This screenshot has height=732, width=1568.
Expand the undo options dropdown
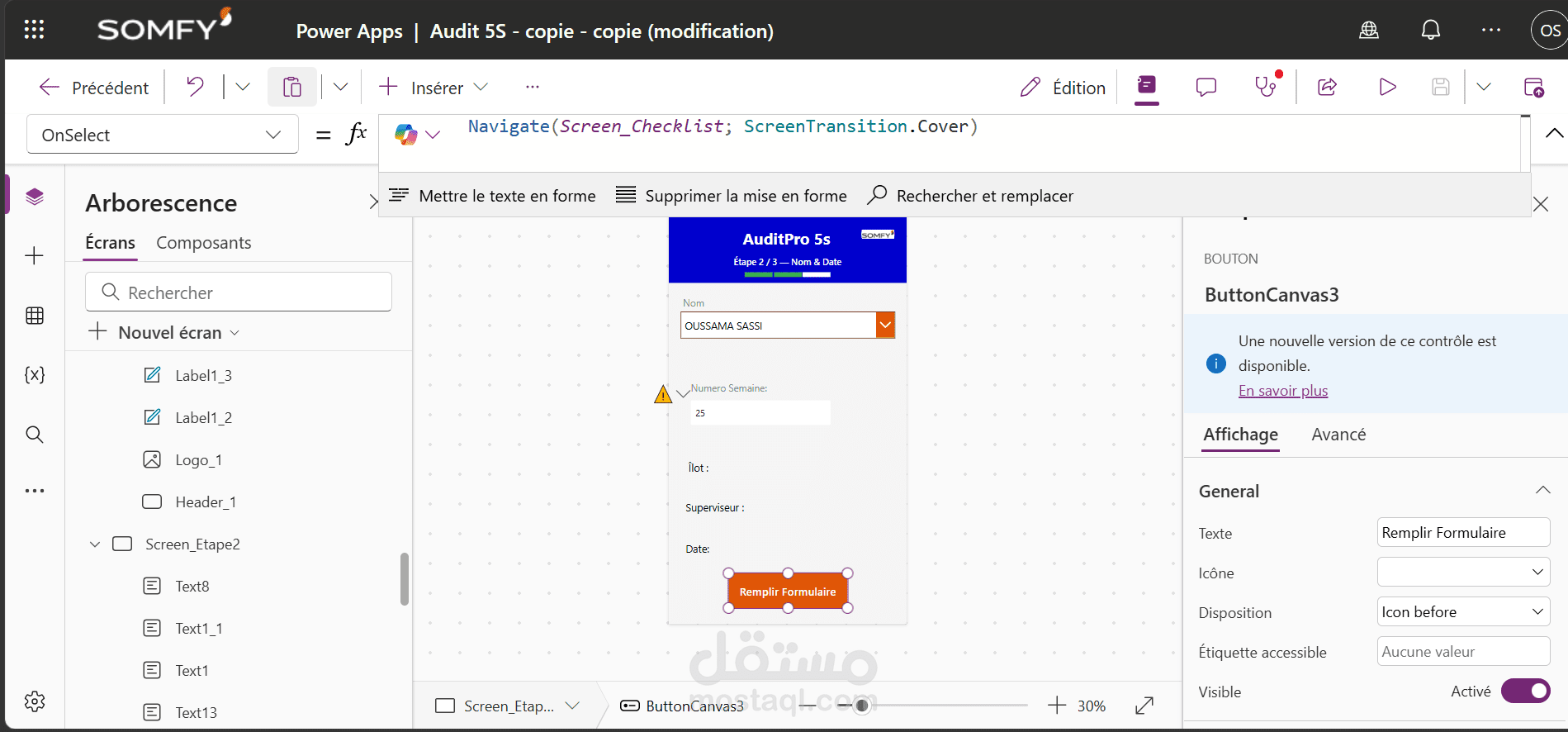point(243,87)
